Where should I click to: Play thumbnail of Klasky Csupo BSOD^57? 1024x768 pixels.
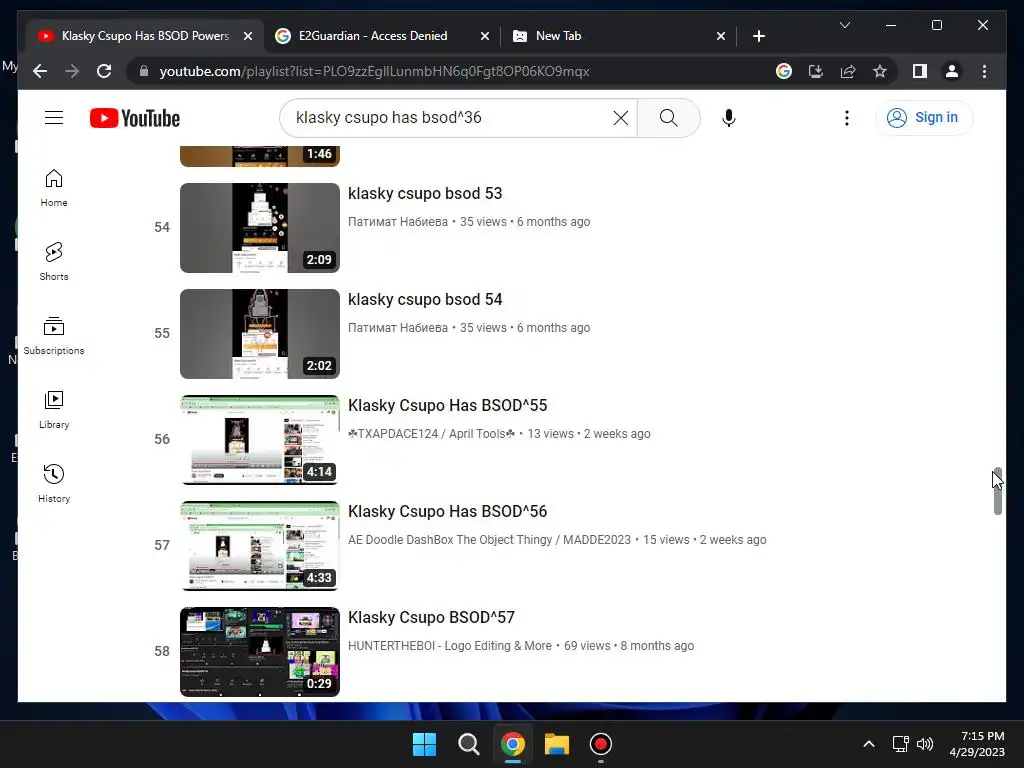(260, 652)
